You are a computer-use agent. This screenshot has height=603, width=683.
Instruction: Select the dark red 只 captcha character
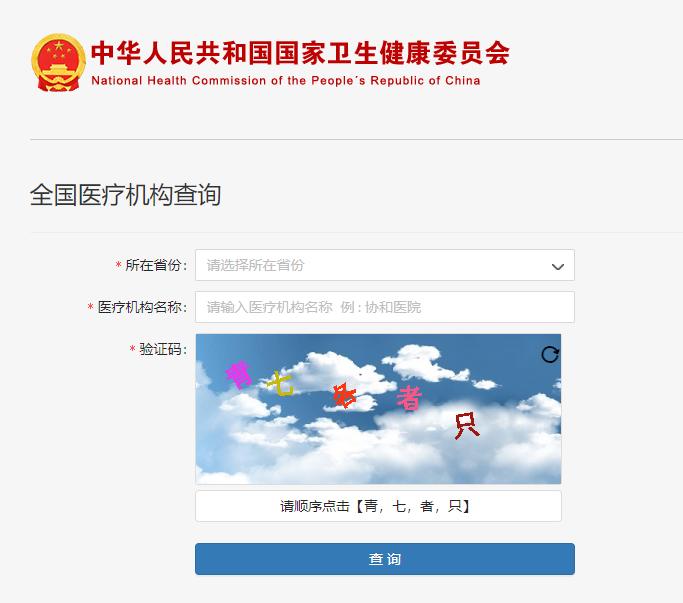tap(467, 426)
